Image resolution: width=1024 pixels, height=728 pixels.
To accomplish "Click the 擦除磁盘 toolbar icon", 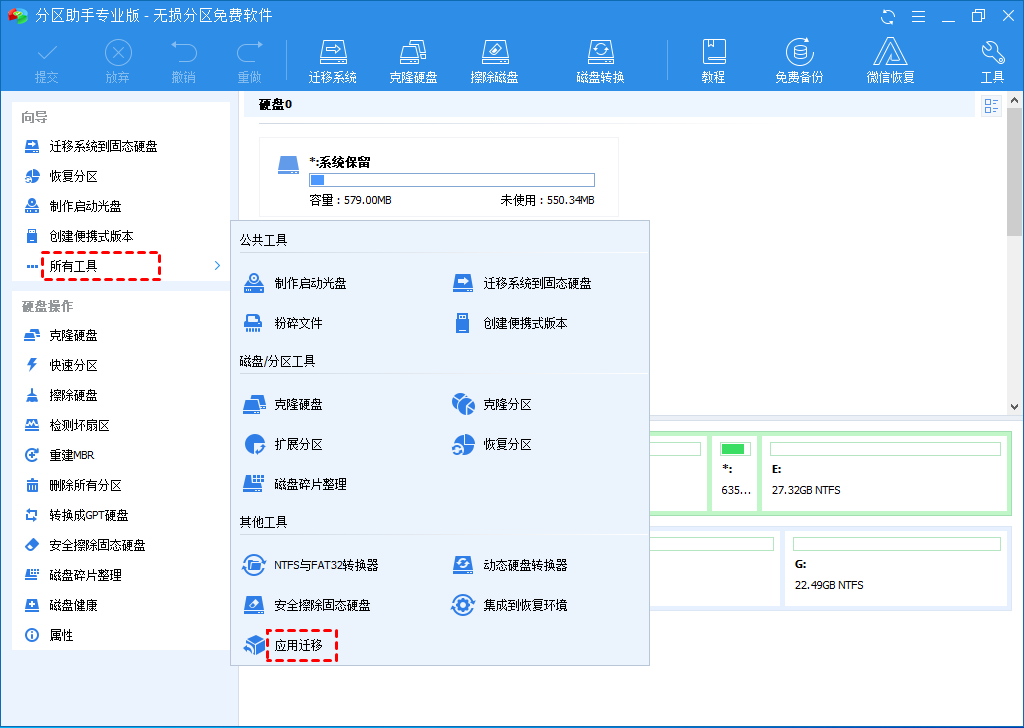I will point(494,58).
